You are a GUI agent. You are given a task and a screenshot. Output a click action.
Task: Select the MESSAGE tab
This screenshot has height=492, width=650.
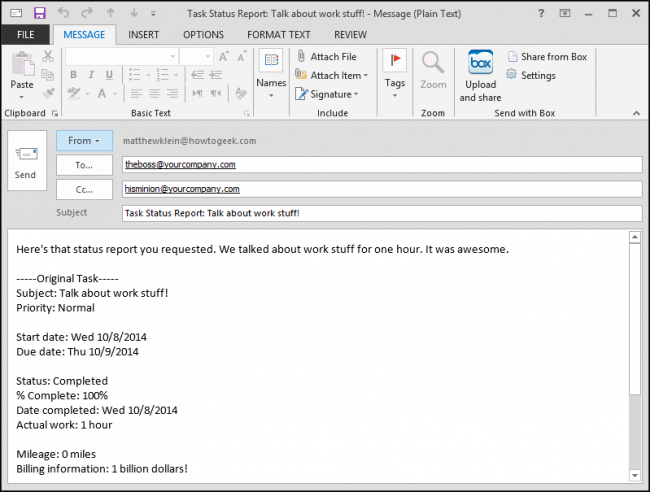pos(84,34)
